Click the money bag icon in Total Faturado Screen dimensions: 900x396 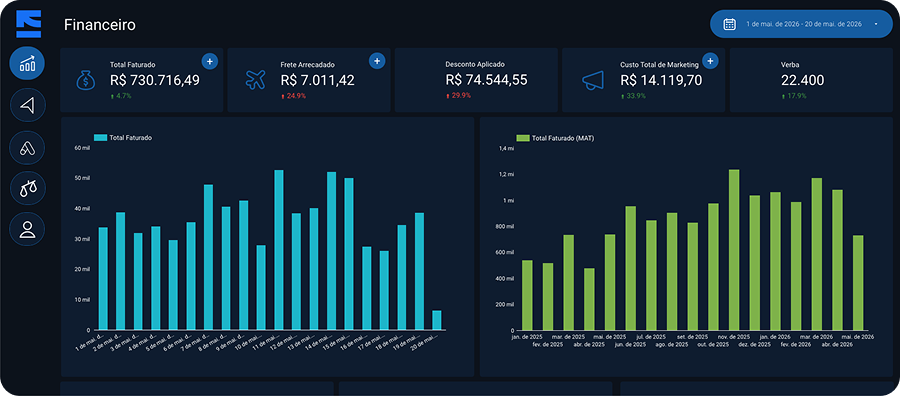(x=87, y=80)
